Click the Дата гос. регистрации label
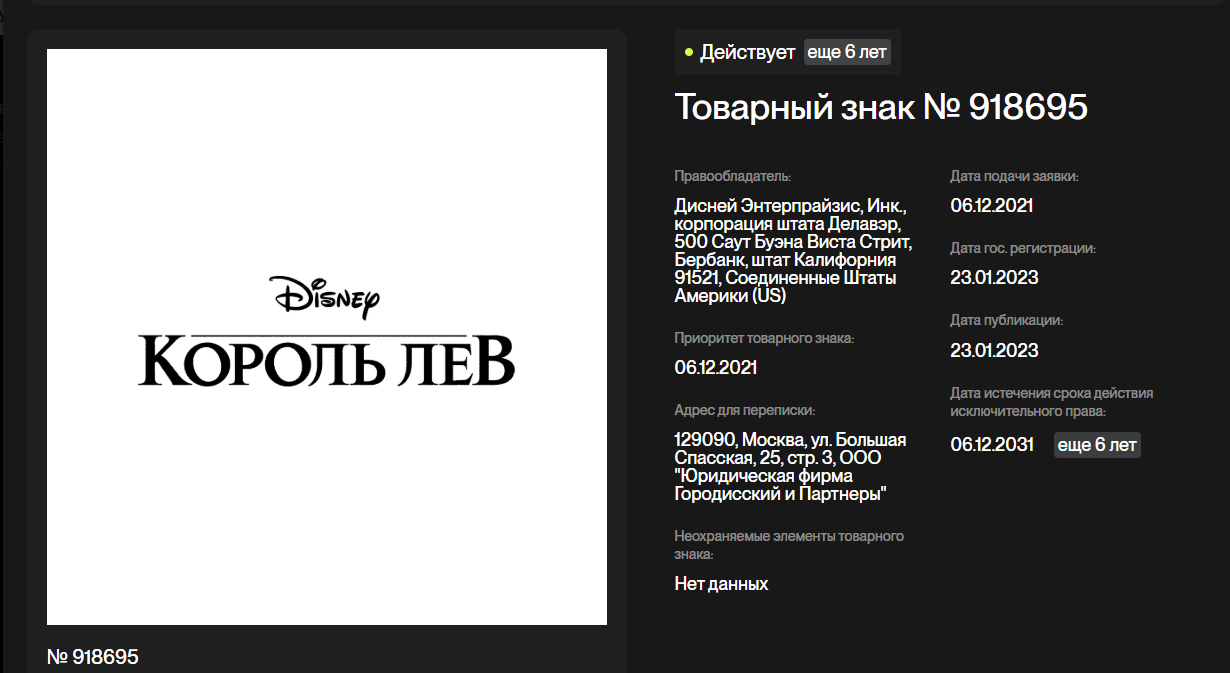Image resolution: width=1230 pixels, height=673 pixels. pyautogui.click(x=1023, y=249)
